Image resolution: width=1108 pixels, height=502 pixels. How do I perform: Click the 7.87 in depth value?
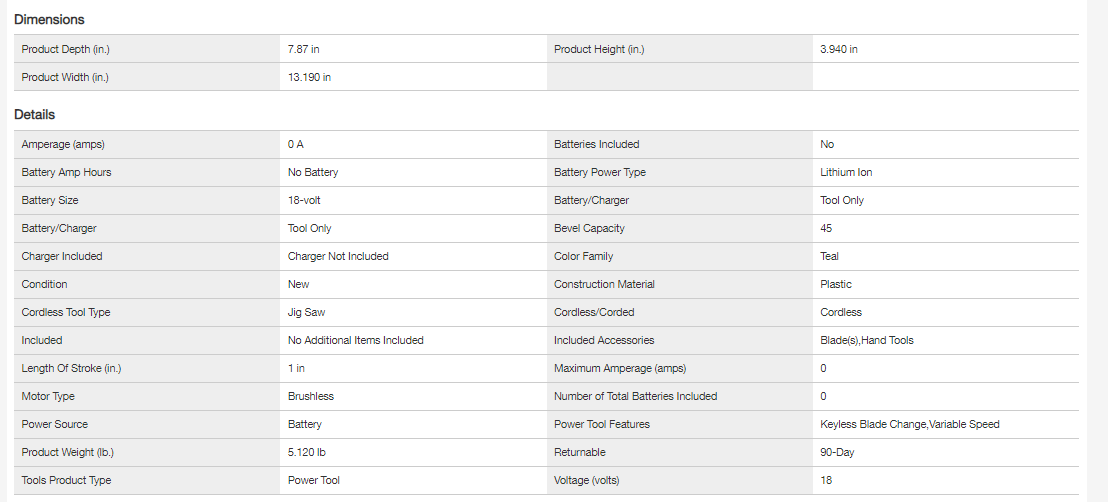pos(304,49)
